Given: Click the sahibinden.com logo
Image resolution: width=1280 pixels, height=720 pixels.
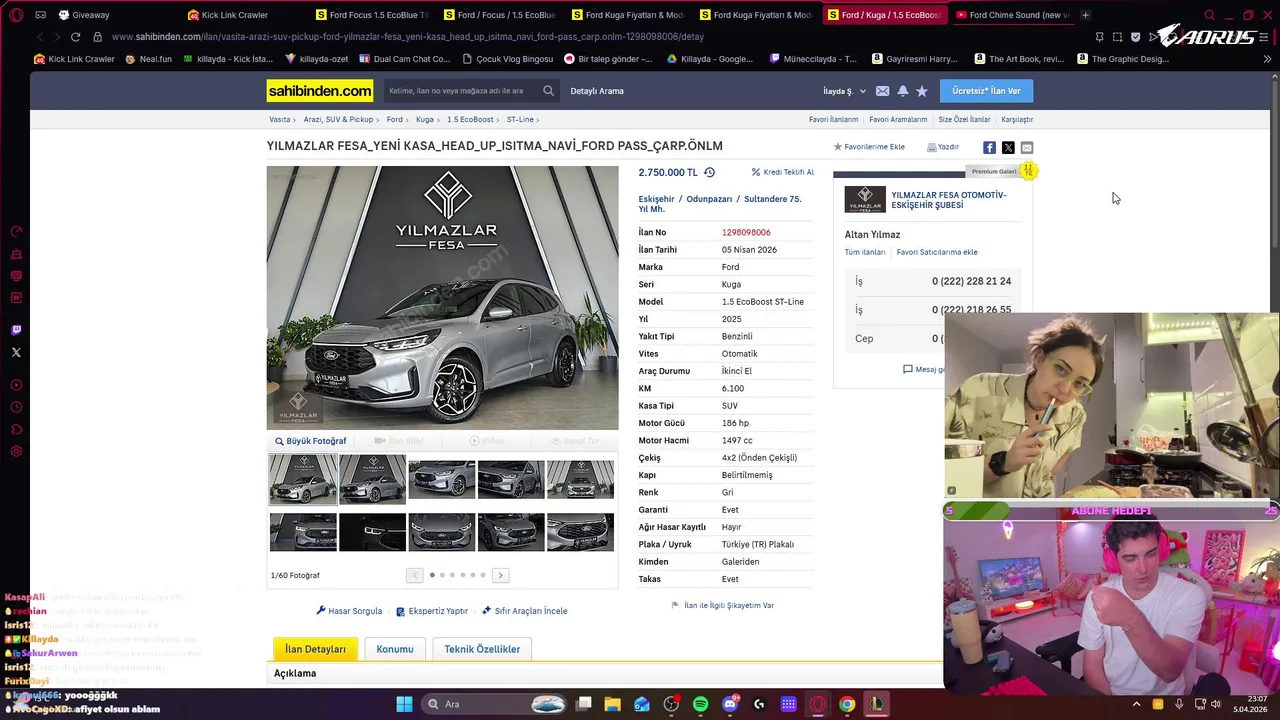Looking at the screenshot, I should [320, 91].
